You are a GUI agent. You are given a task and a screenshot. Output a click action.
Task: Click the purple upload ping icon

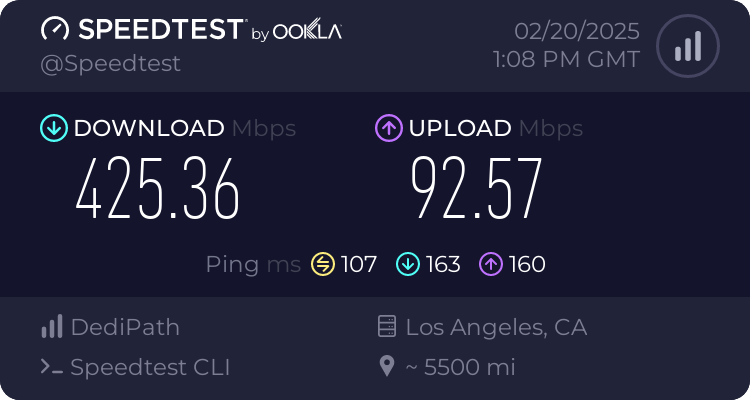tap(491, 264)
